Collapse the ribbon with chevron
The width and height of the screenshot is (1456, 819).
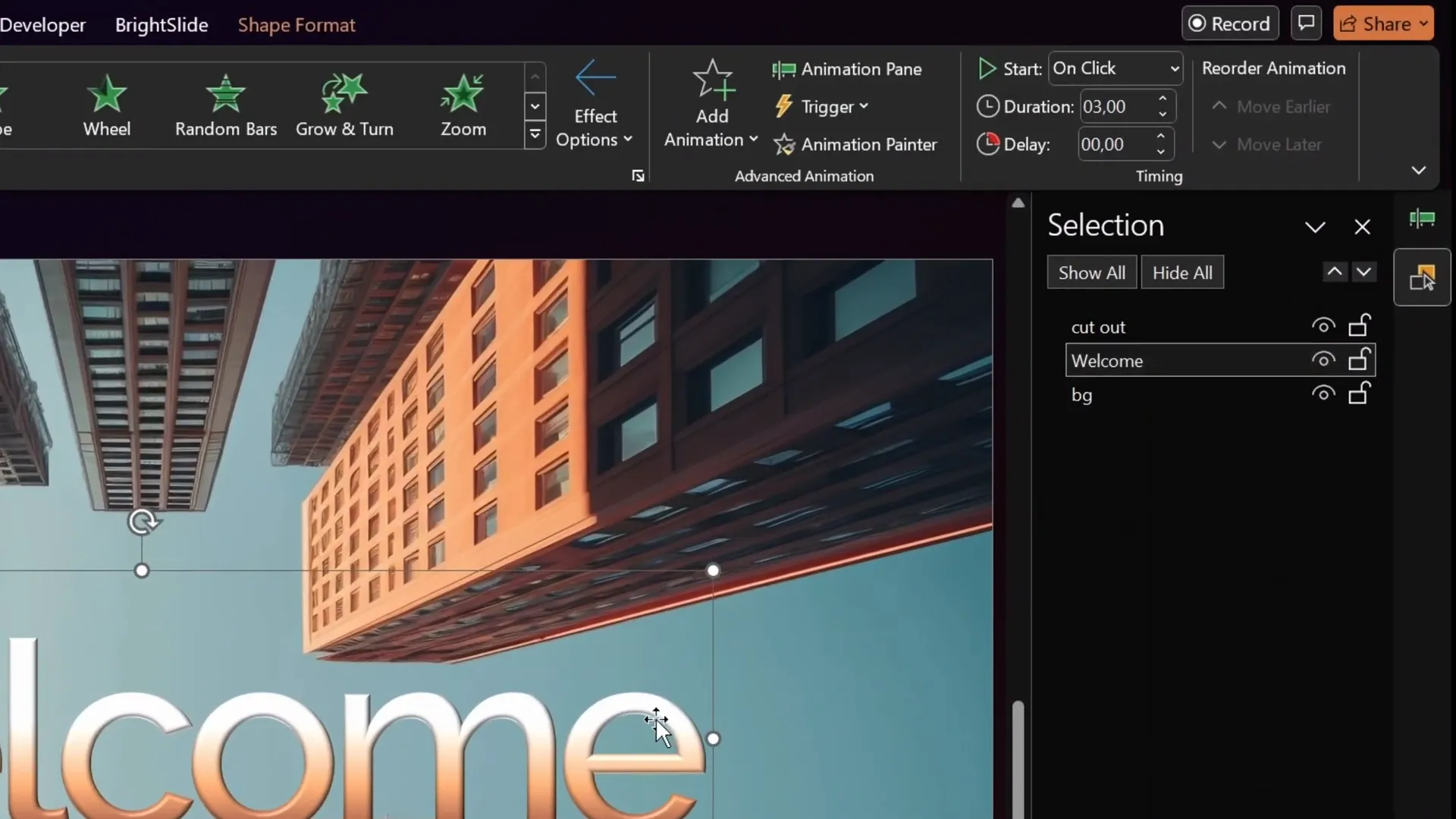(1419, 170)
